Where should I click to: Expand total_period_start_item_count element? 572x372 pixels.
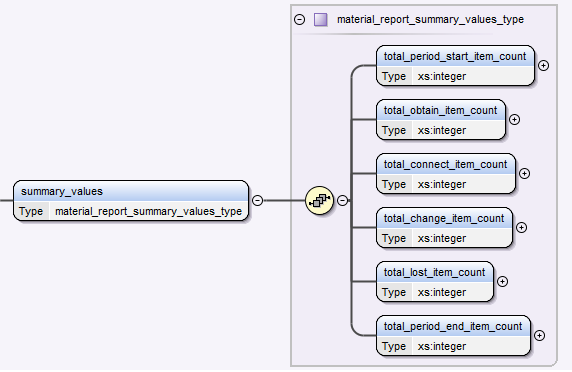pyautogui.click(x=544, y=65)
